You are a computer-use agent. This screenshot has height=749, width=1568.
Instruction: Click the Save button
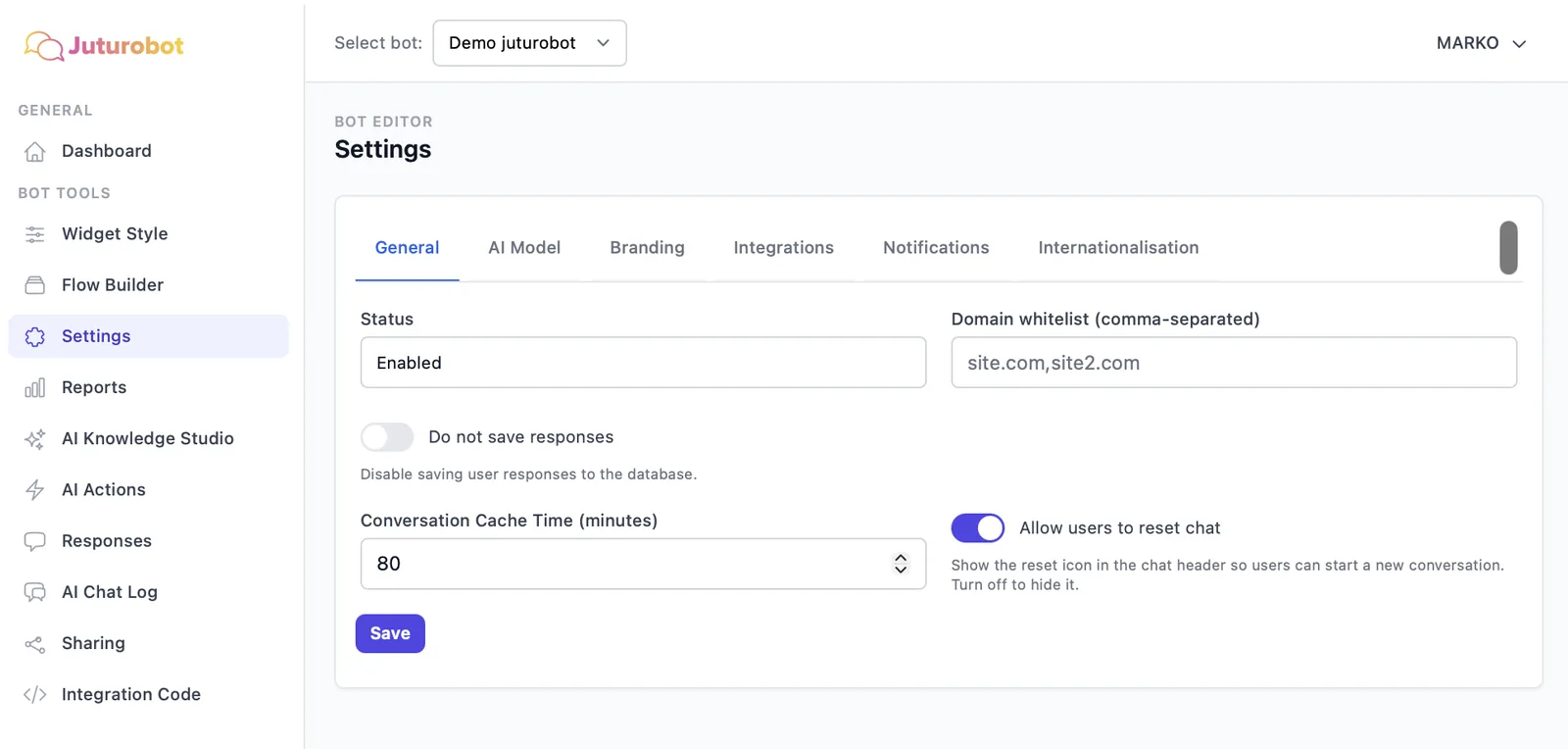pos(390,633)
